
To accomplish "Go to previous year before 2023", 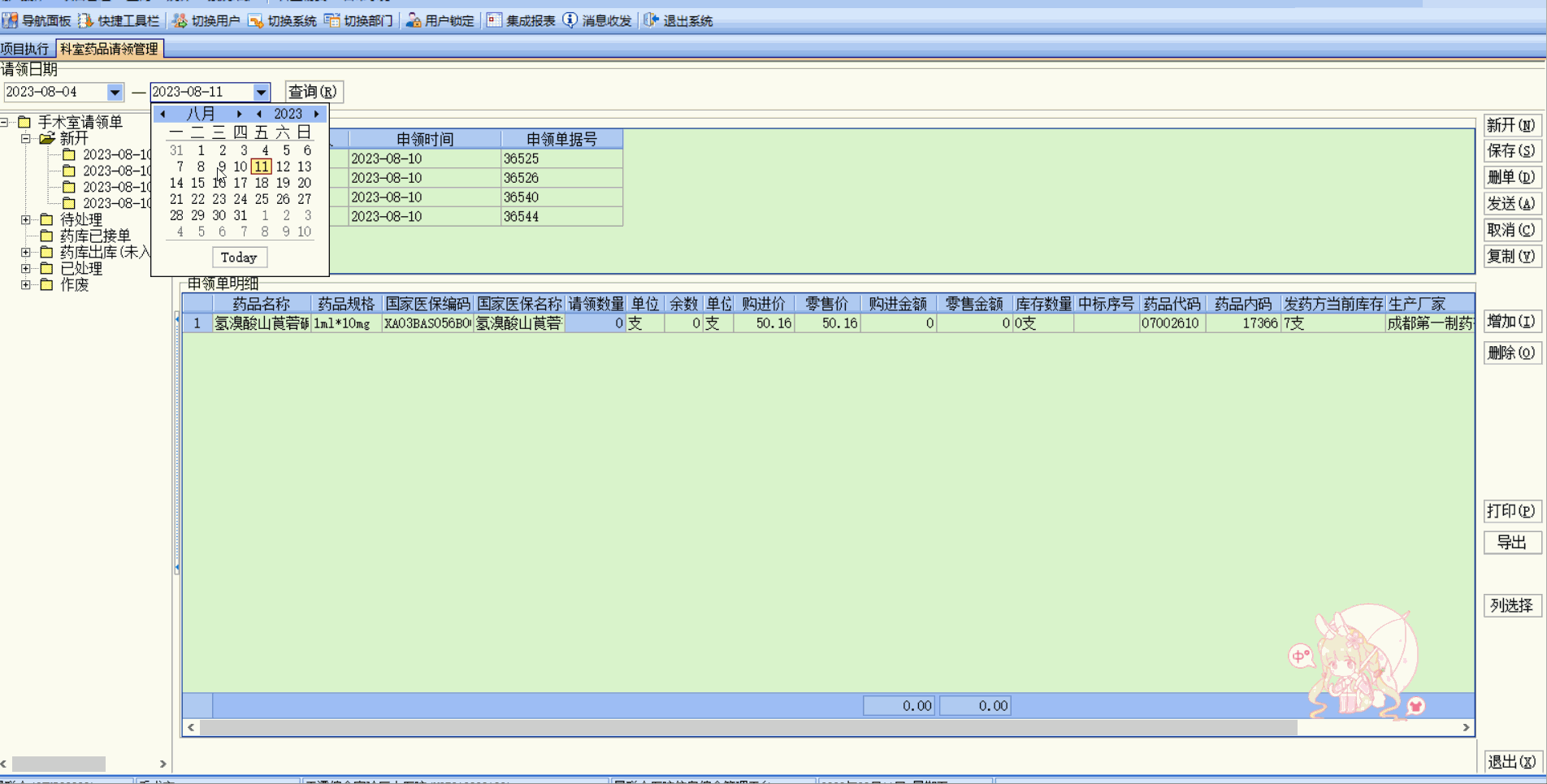I will point(259,114).
